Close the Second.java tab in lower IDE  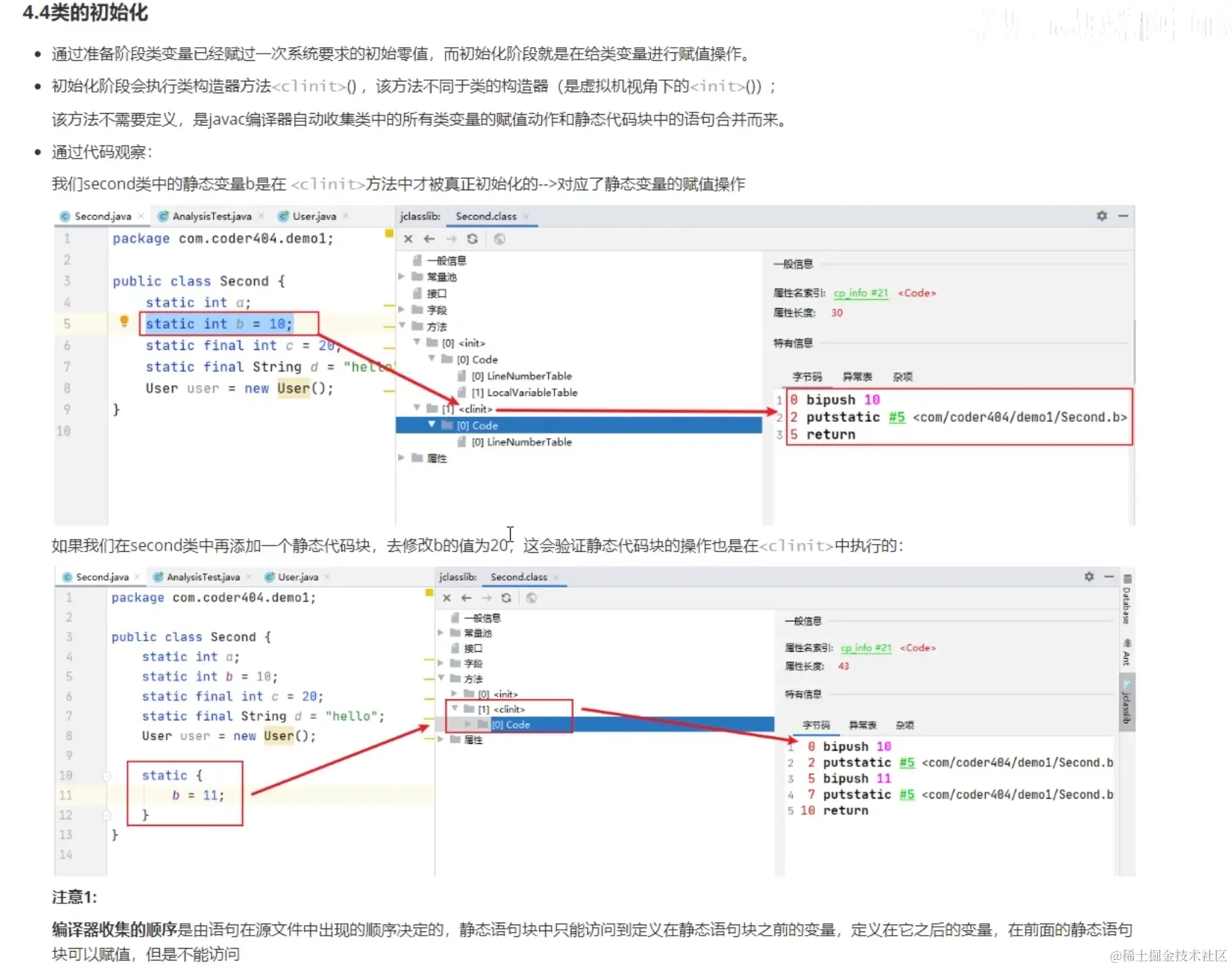137,577
